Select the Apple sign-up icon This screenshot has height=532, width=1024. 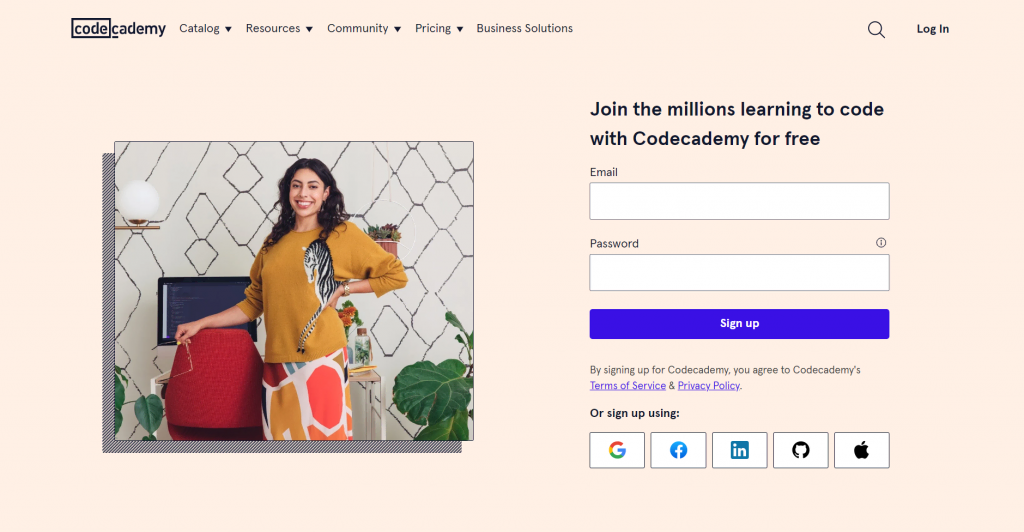(x=861, y=450)
